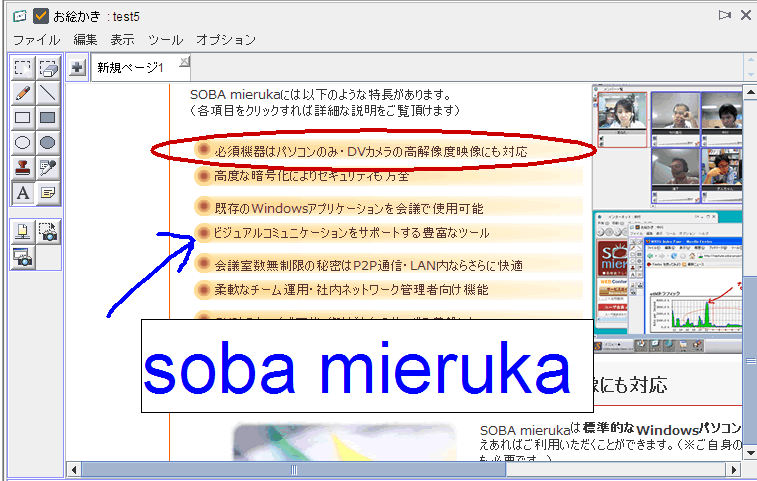
Task: Select the area eraser tool
Action: 48,68
